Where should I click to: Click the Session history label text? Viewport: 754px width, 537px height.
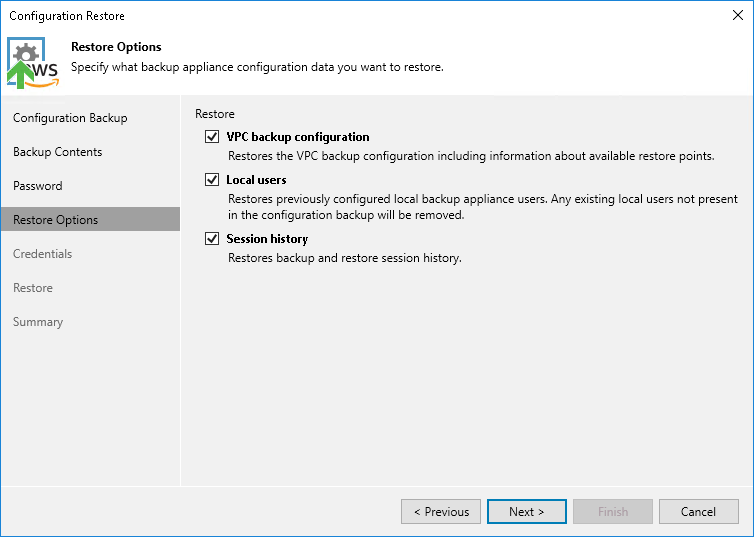coord(267,239)
